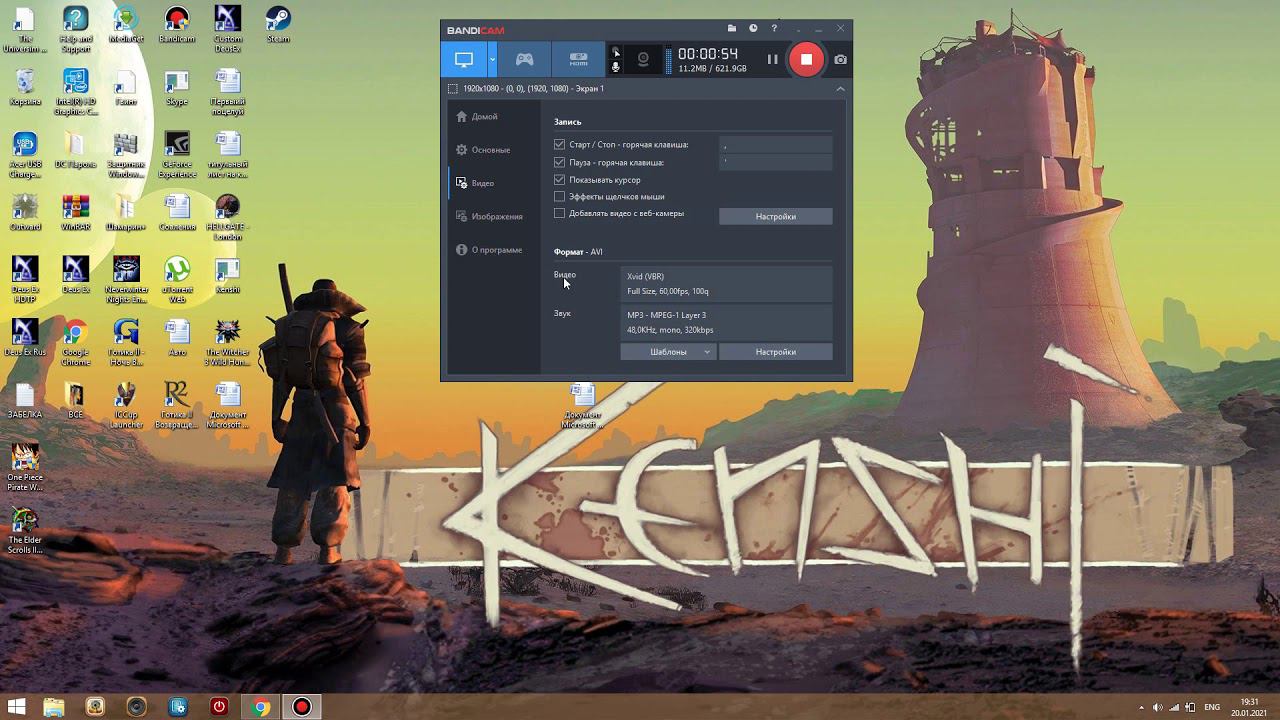Open MediaGet desktop icon
The width and height of the screenshot is (1280, 720).
point(126,25)
